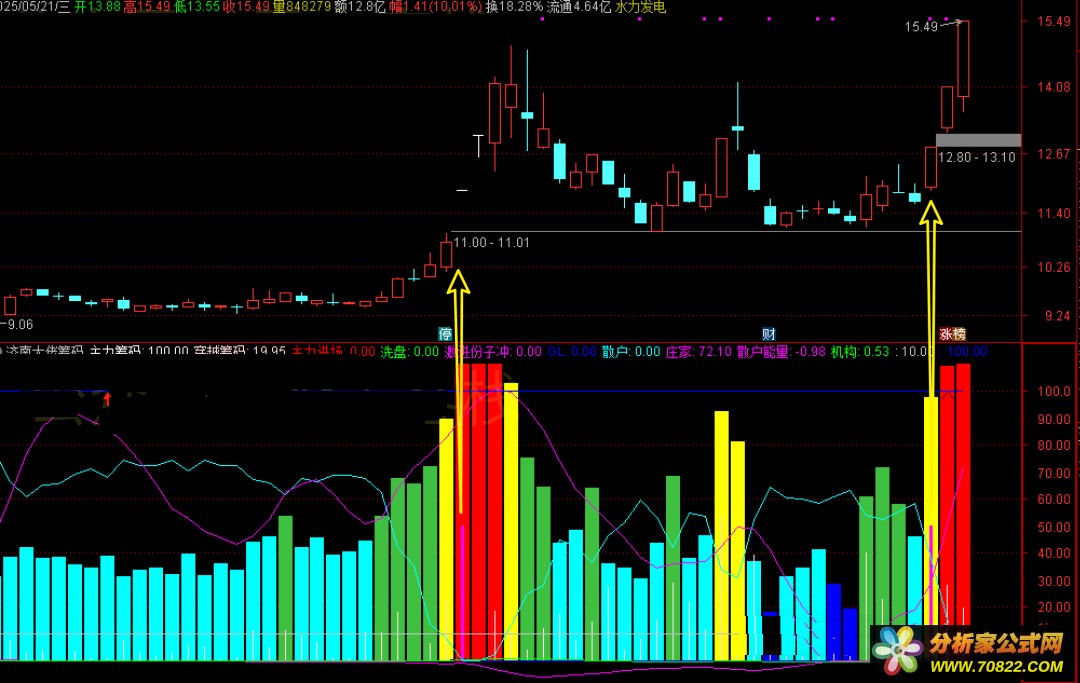Select the 洗盘: 0.00 indicator legend
The image size is (1080, 683).
tap(409, 352)
